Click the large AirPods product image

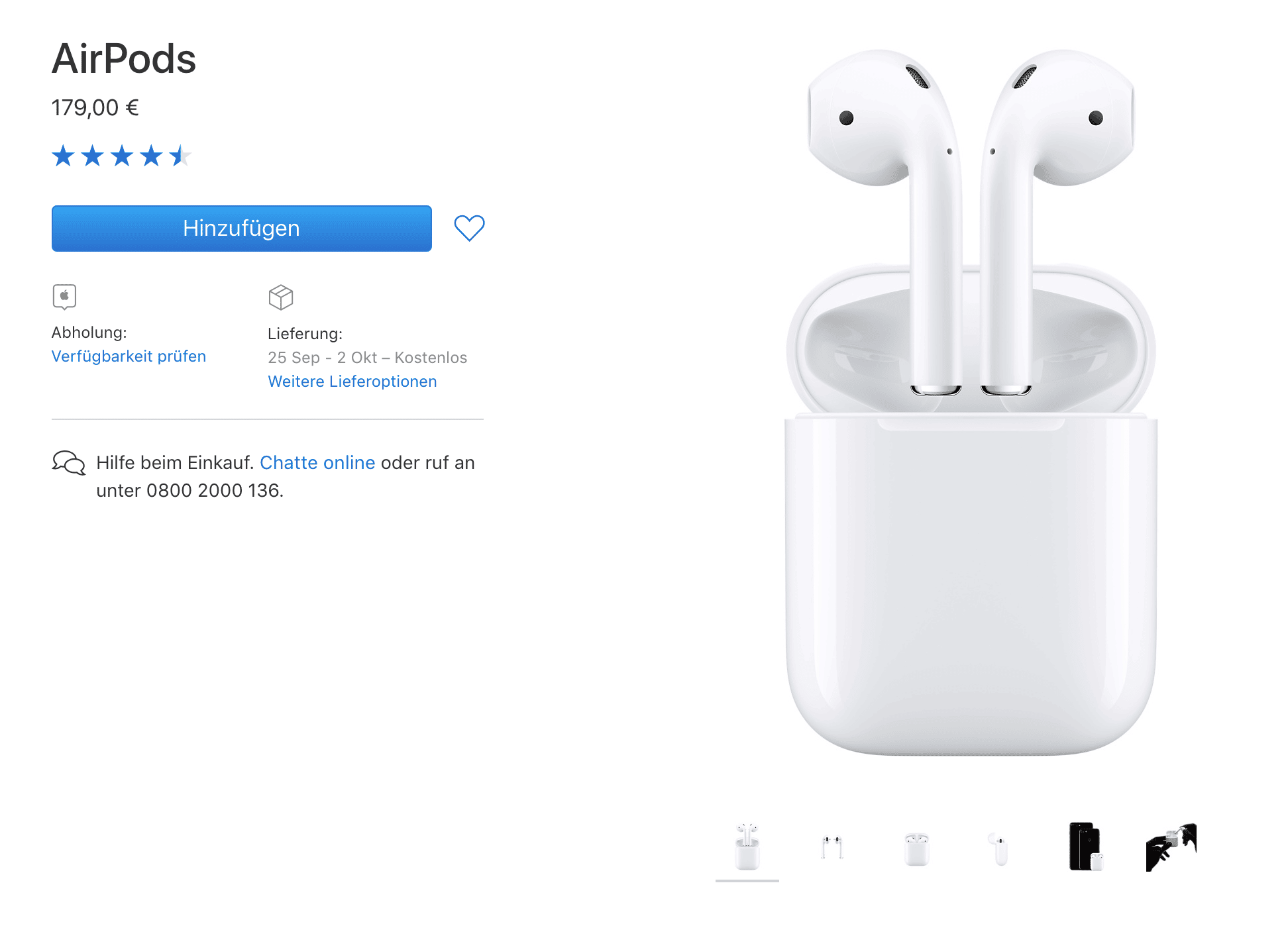pyautogui.click(x=971, y=402)
